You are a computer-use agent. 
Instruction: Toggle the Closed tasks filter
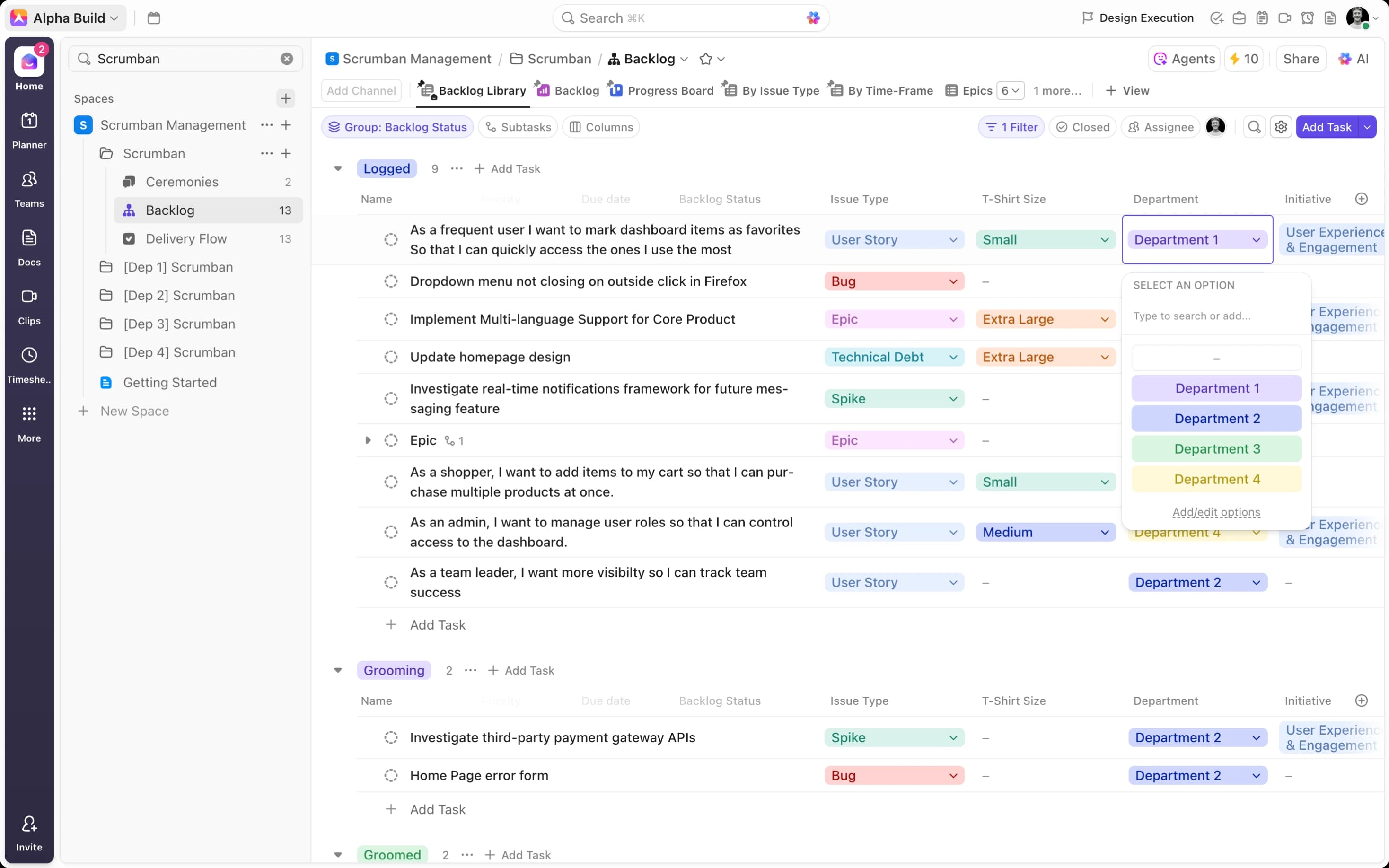(1082, 127)
